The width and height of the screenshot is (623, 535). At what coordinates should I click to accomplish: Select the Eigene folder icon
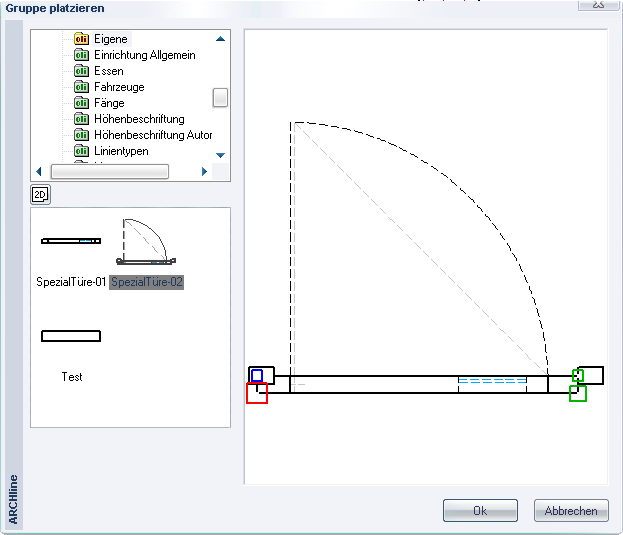[81, 39]
